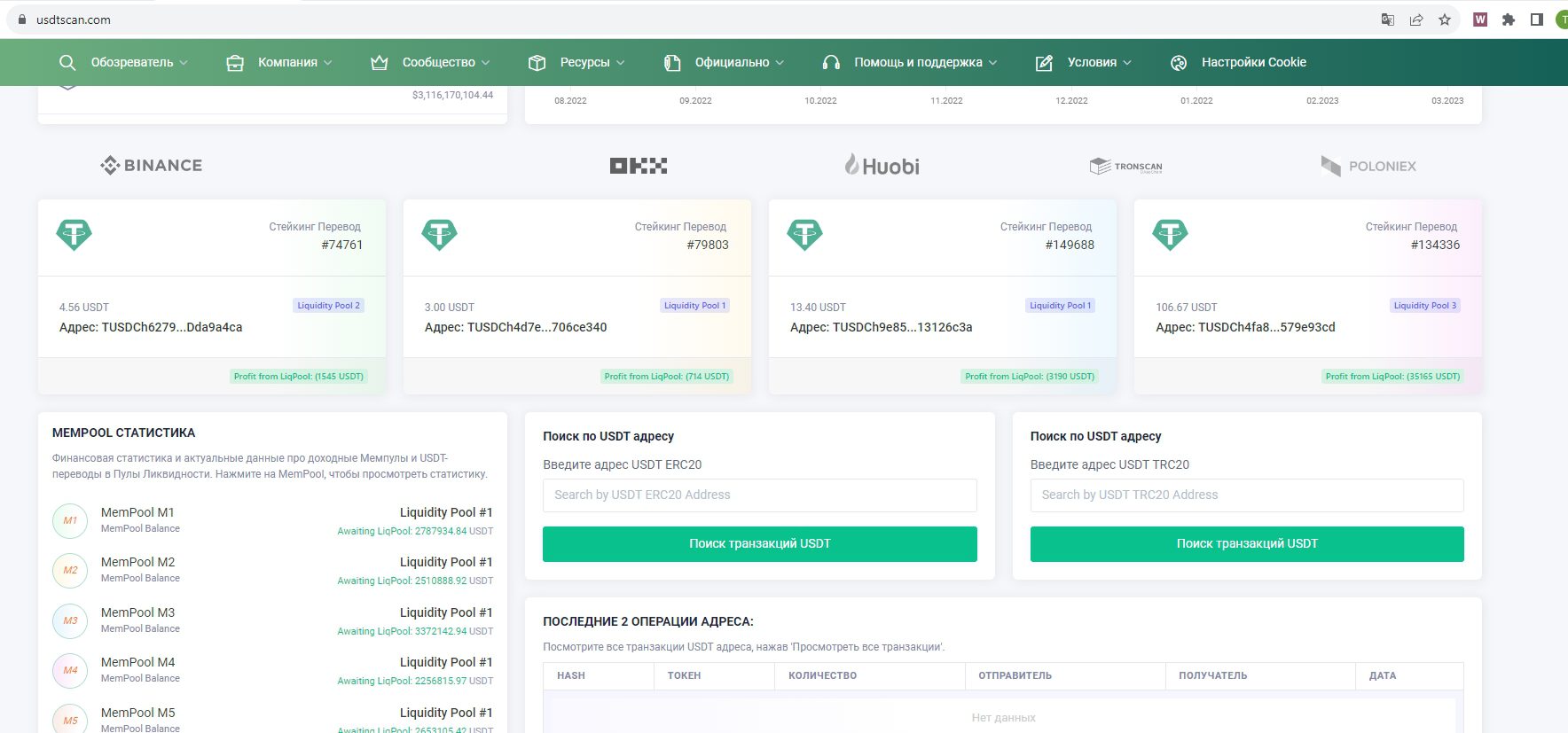Open the Официально menu

point(732,62)
